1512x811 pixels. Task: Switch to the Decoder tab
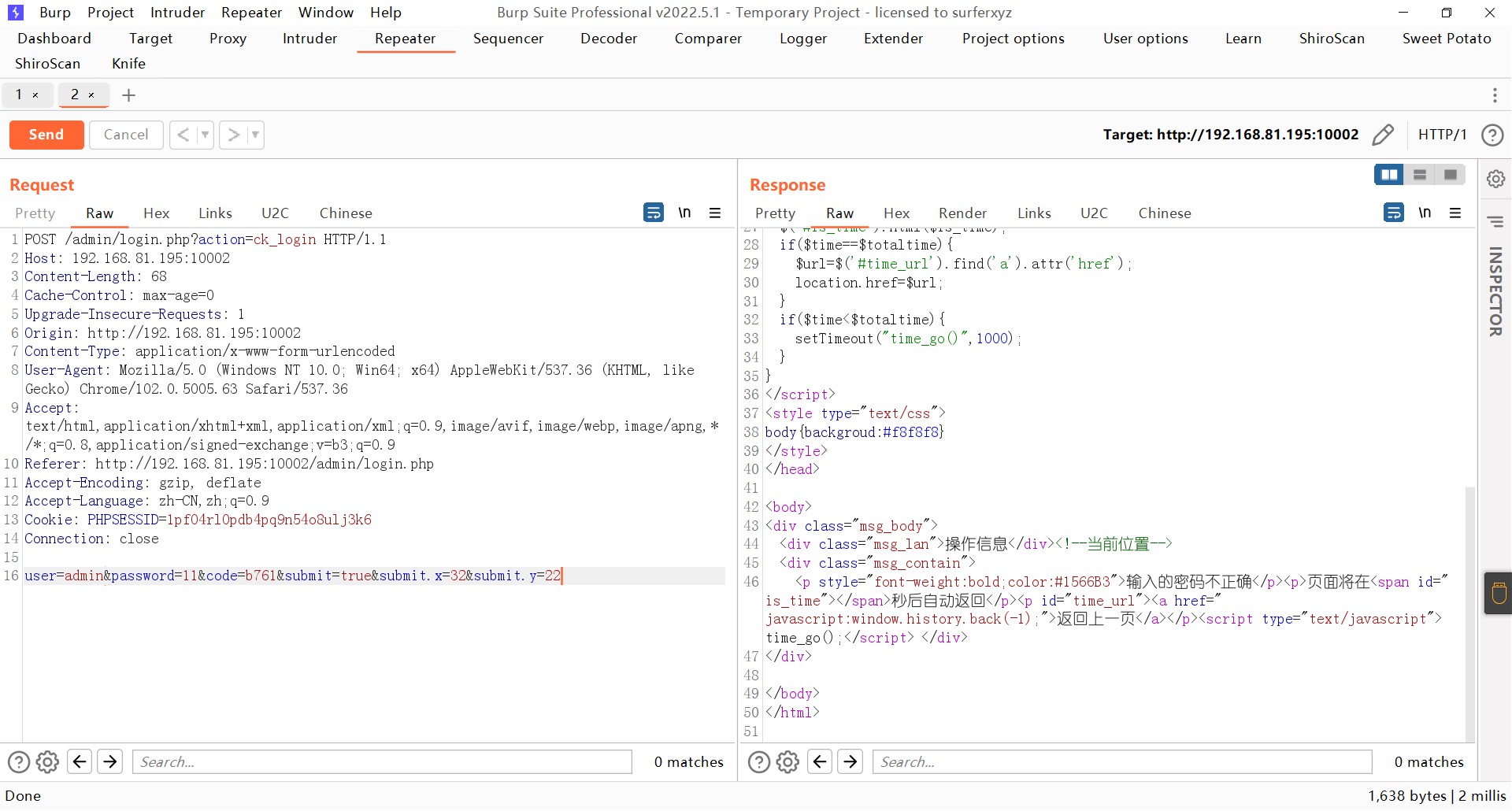609,39
